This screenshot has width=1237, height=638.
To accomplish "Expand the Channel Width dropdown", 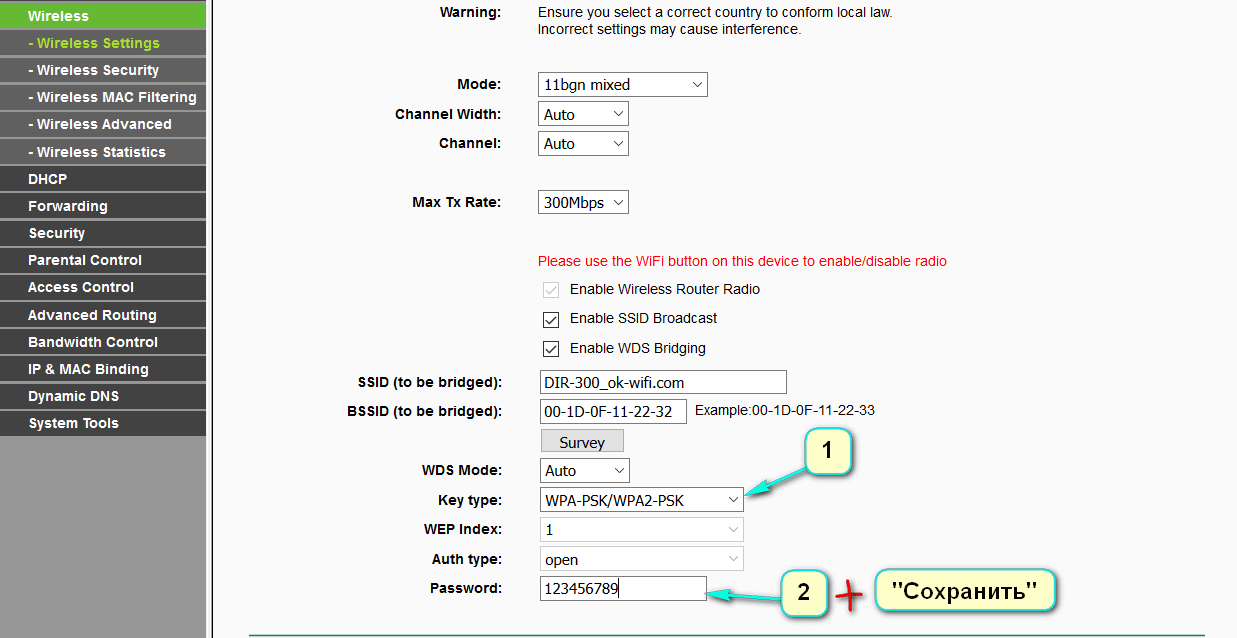I will pyautogui.click(x=583, y=114).
